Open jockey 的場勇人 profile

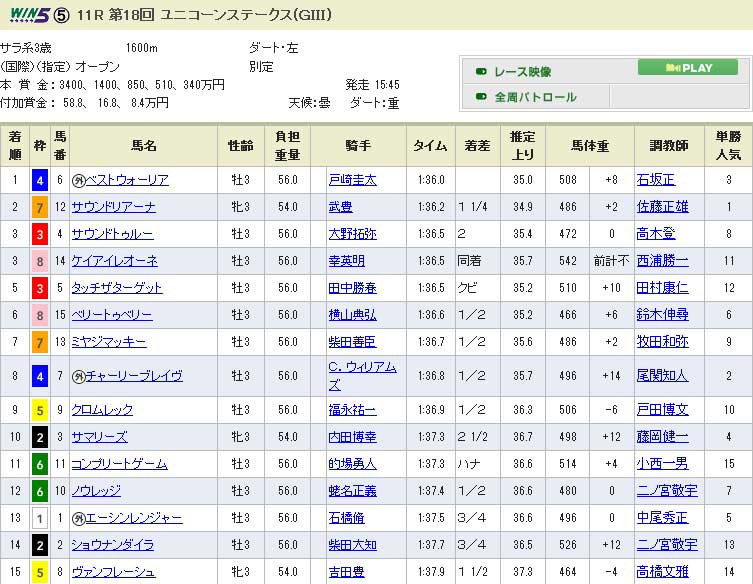click(352, 463)
